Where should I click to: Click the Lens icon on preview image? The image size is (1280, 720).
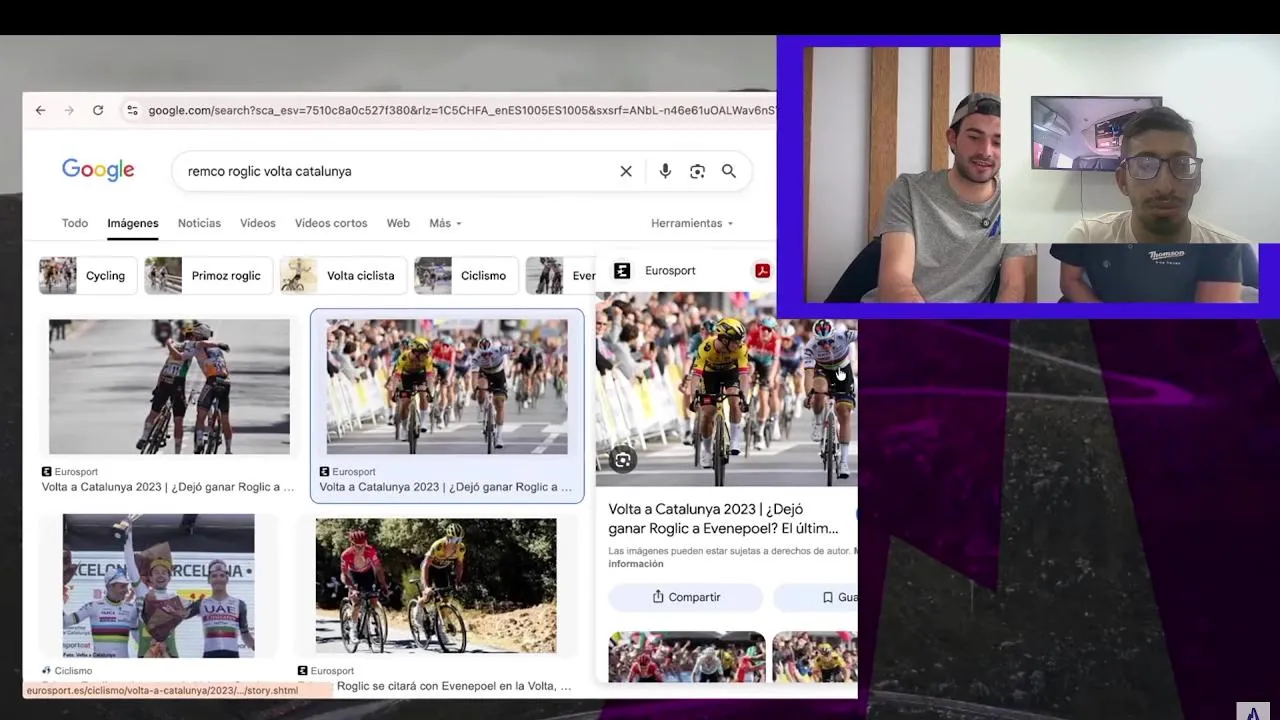623,460
